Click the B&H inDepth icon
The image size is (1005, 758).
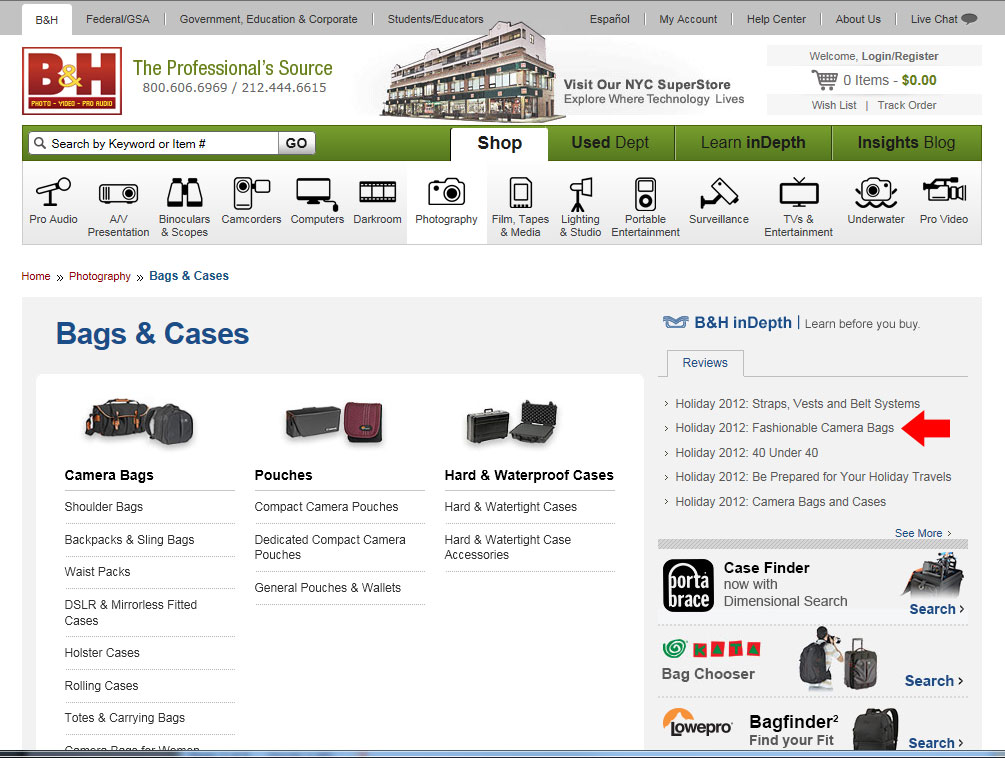676,322
